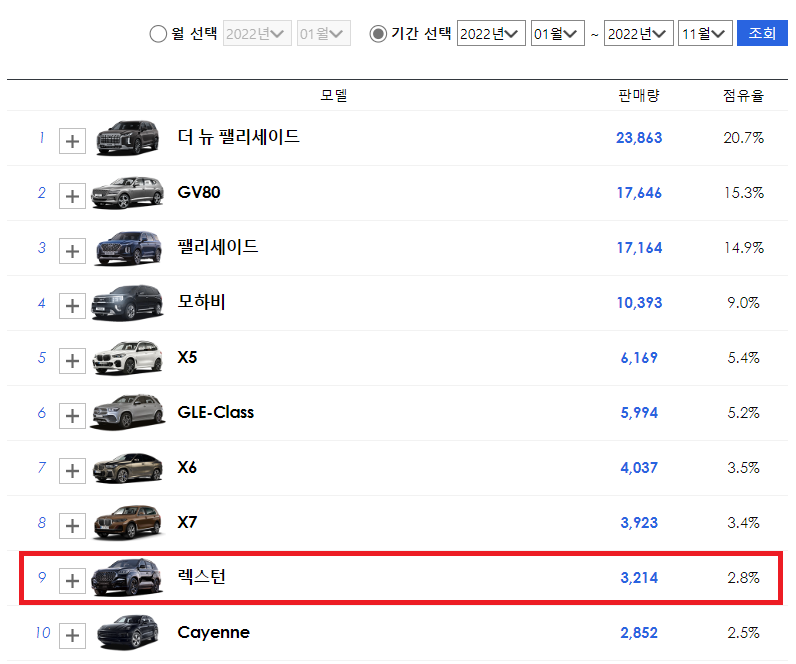This screenshot has height=664, width=796.
Task: Click the X6 car thumbnail
Action: tap(127, 468)
